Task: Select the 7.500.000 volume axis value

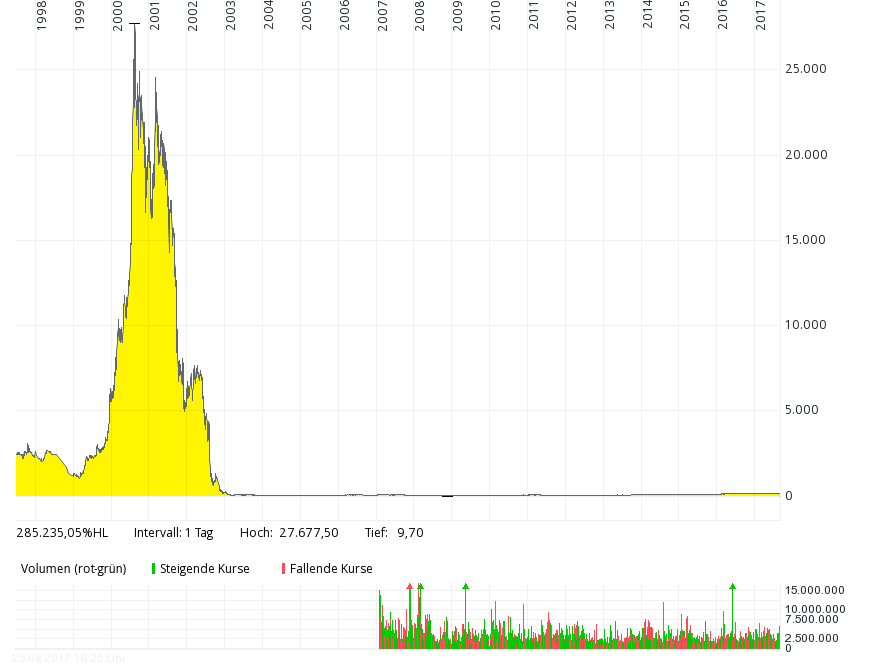Action: pos(812,619)
